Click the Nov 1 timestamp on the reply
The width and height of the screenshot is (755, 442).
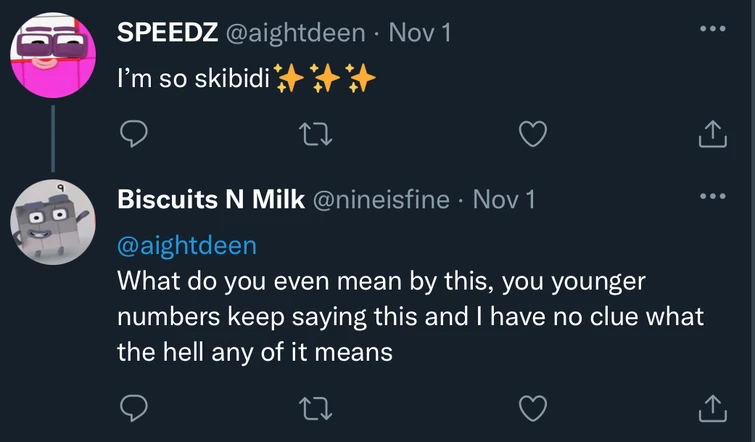pyautogui.click(x=504, y=199)
